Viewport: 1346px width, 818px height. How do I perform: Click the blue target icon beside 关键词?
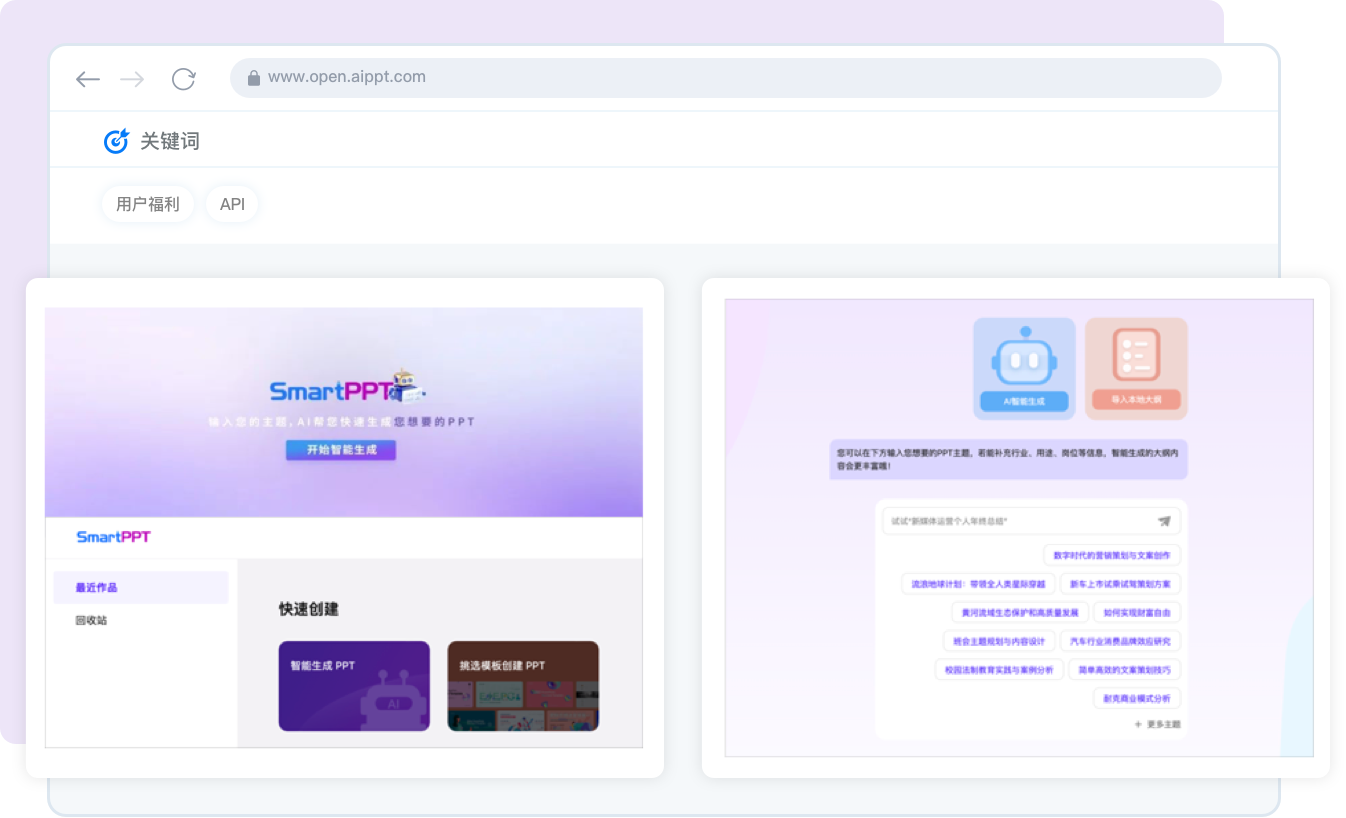(x=116, y=141)
